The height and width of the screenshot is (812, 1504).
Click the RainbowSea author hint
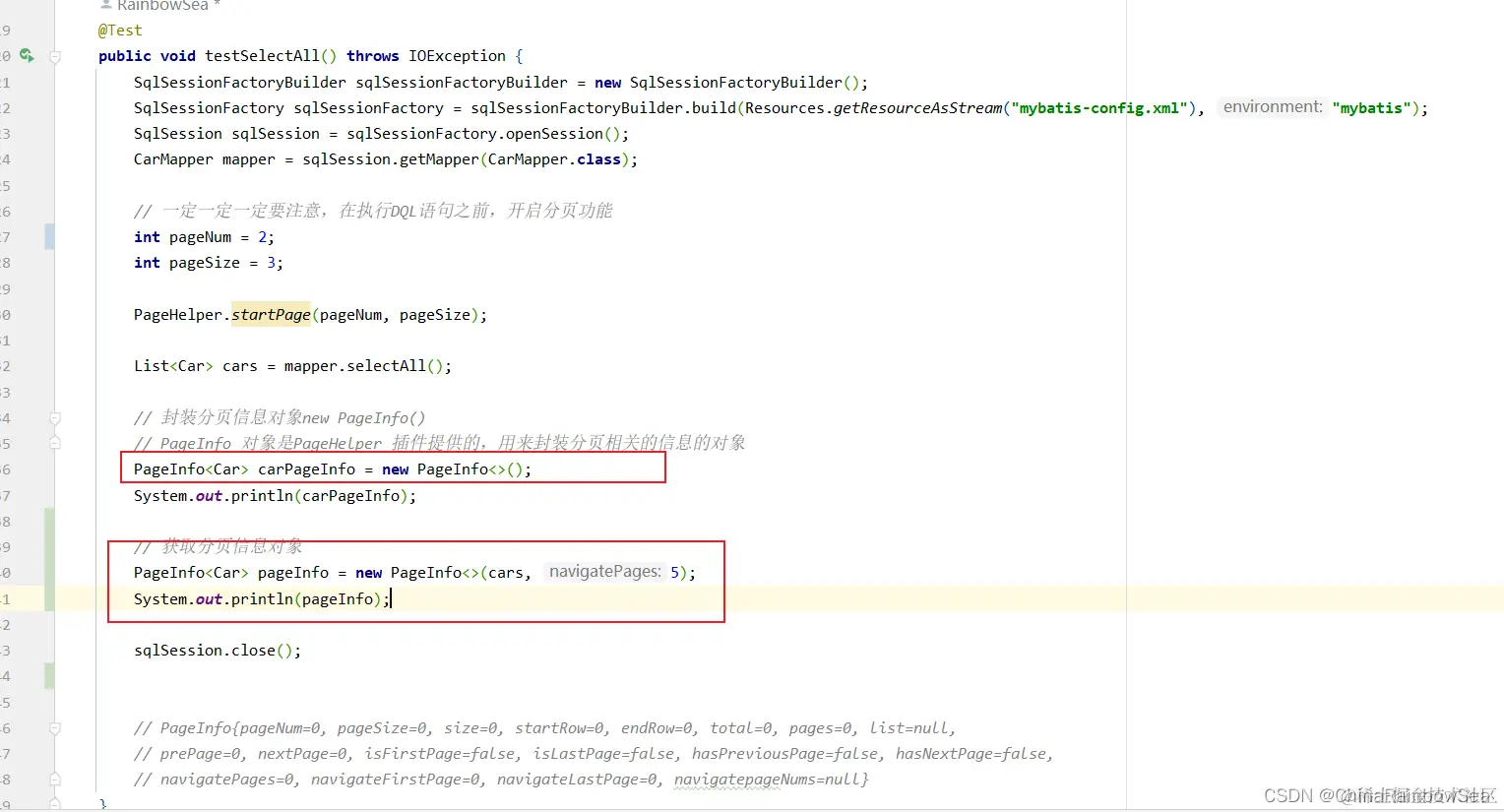(x=160, y=6)
